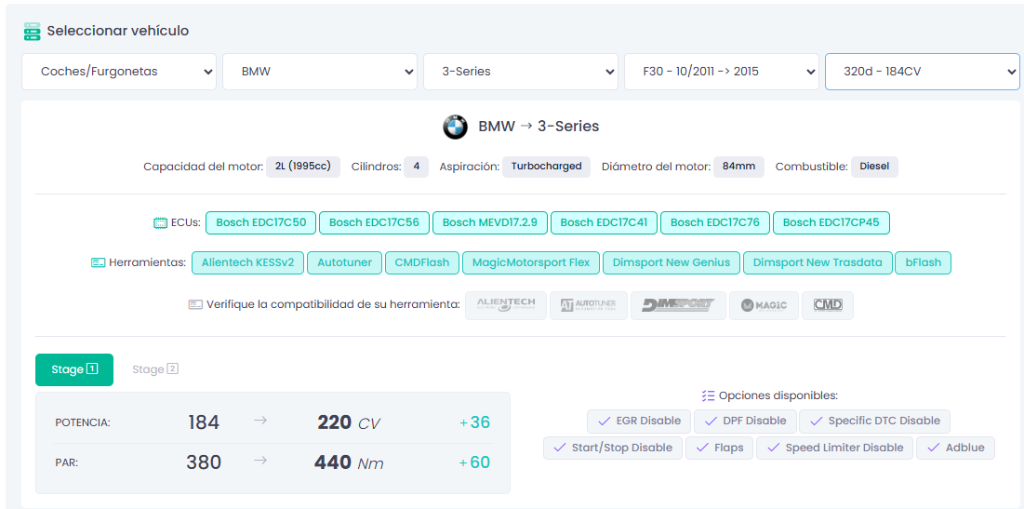Viewport: 1024px width, 509px height.
Task: Open the Autotuner compatibility logo
Action: (x=588, y=305)
